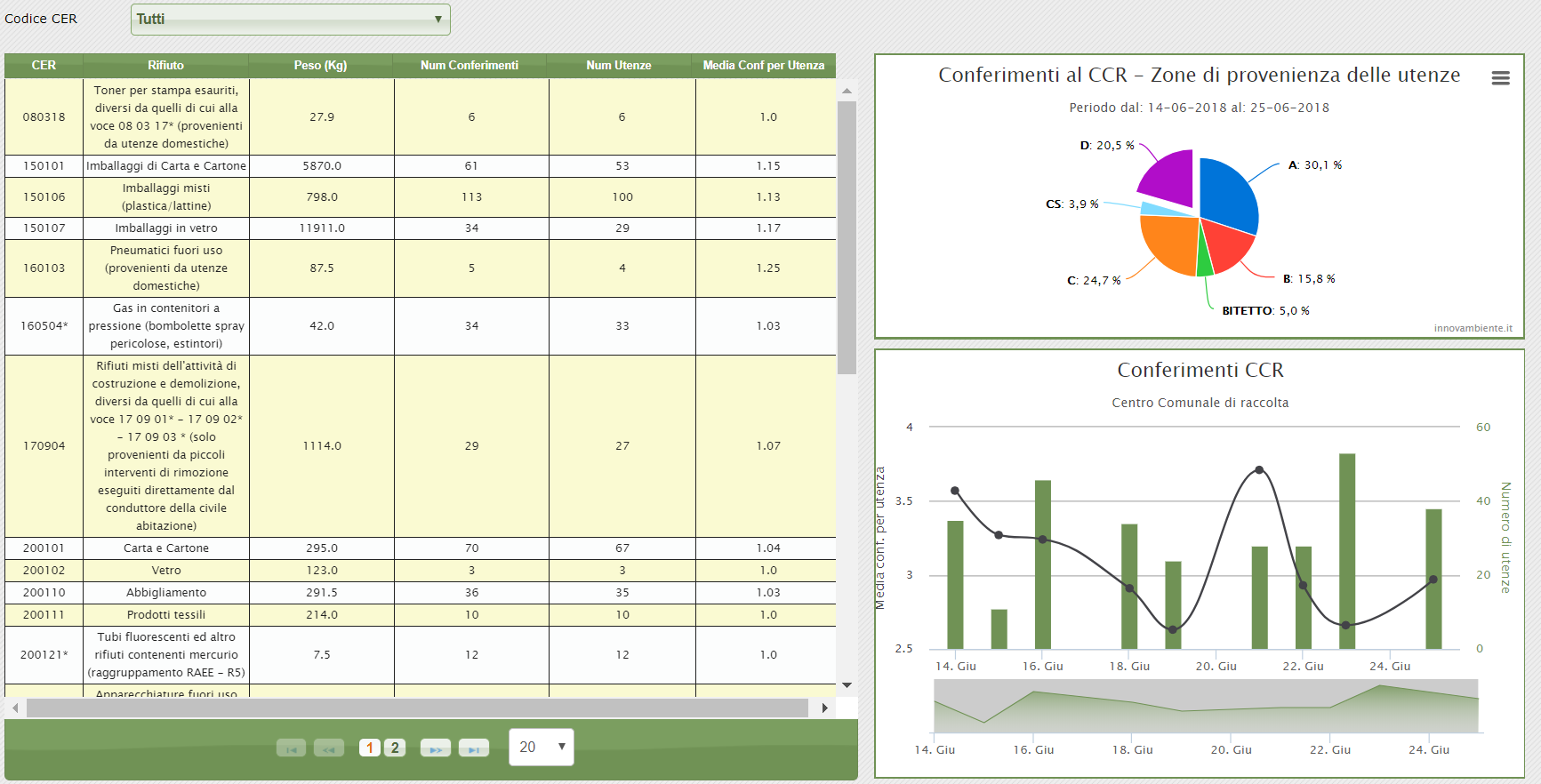Go to previous page of table

(x=329, y=748)
